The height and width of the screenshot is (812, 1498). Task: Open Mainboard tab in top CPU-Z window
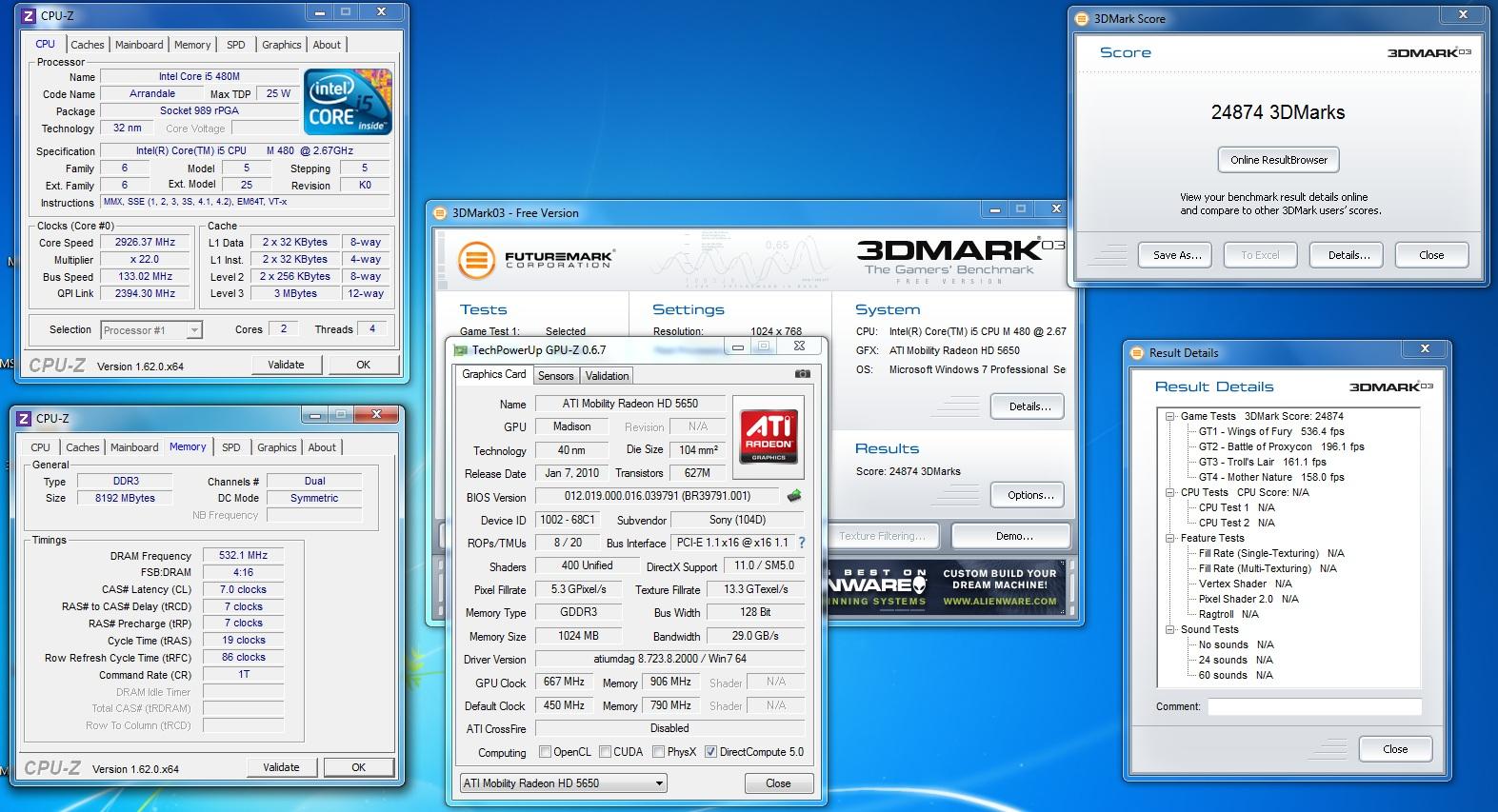(139, 45)
